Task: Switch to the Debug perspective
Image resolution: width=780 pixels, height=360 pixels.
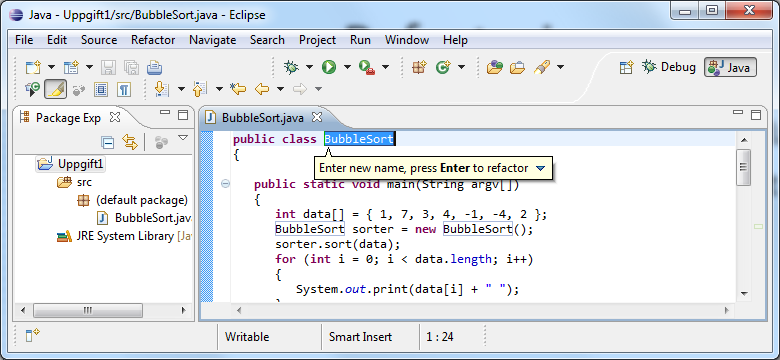Action: [669, 67]
